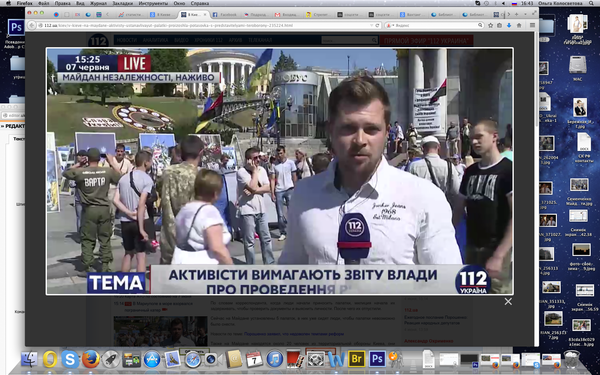Click the ПРЯМОЙ ЭФИР 112 УКРАИНА button
600x375 pixels.
(426, 41)
